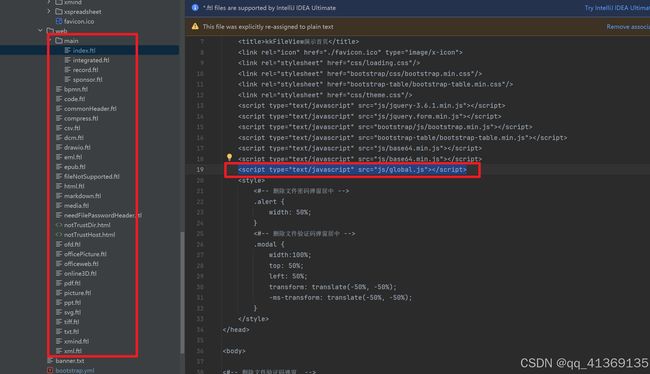Click the '.modal {' selector line

tap(269, 244)
